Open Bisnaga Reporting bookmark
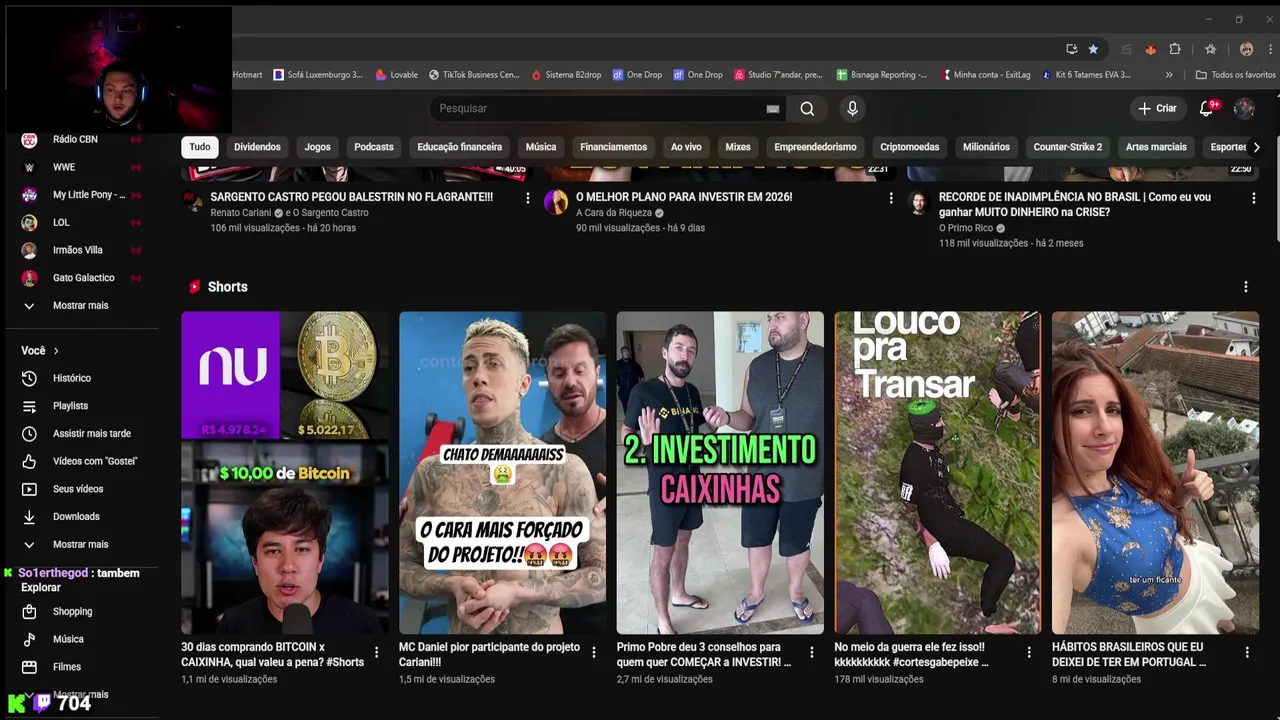 pos(881,75)
